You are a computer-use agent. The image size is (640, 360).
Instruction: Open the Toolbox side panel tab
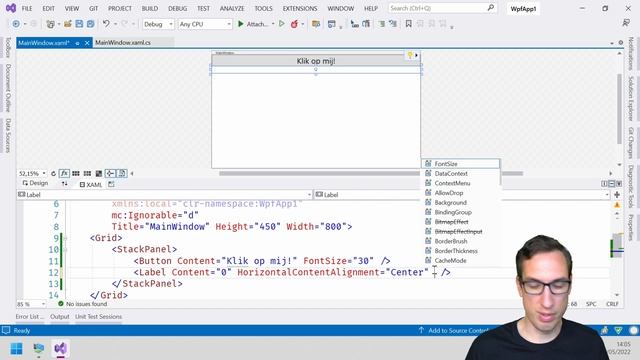tap(8, 47)
